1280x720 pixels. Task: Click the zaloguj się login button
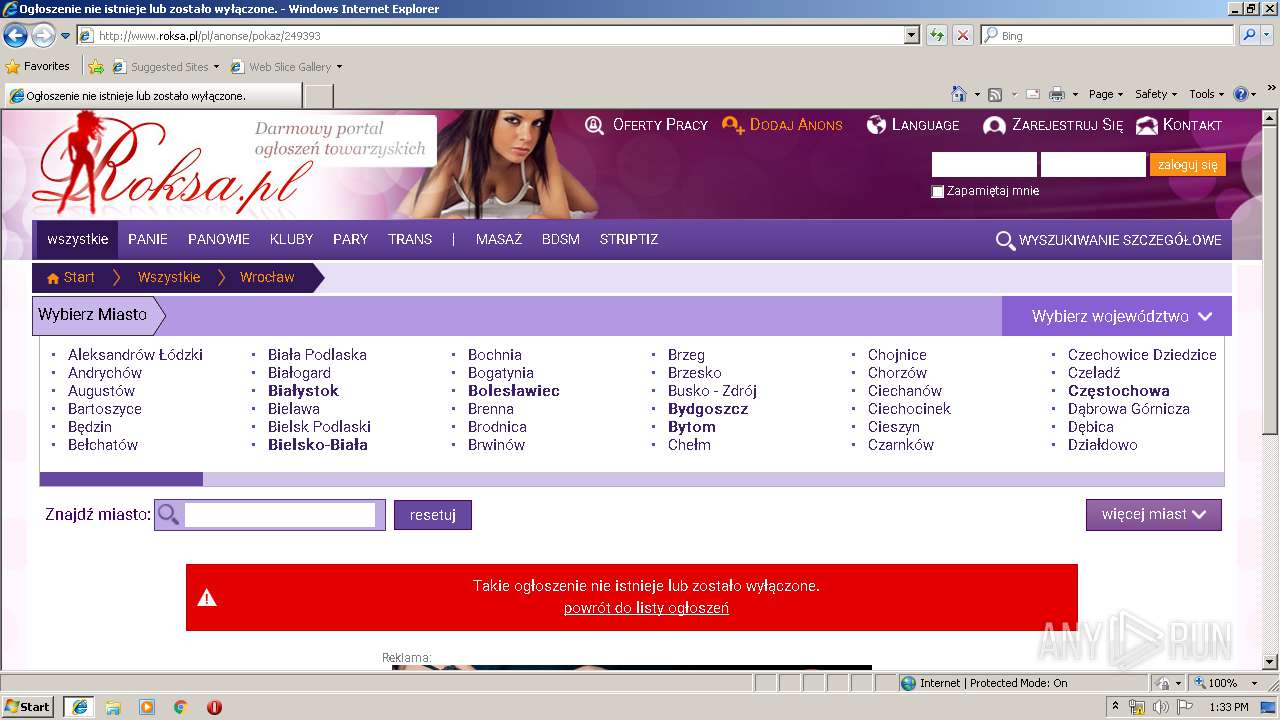(1187, 165)
